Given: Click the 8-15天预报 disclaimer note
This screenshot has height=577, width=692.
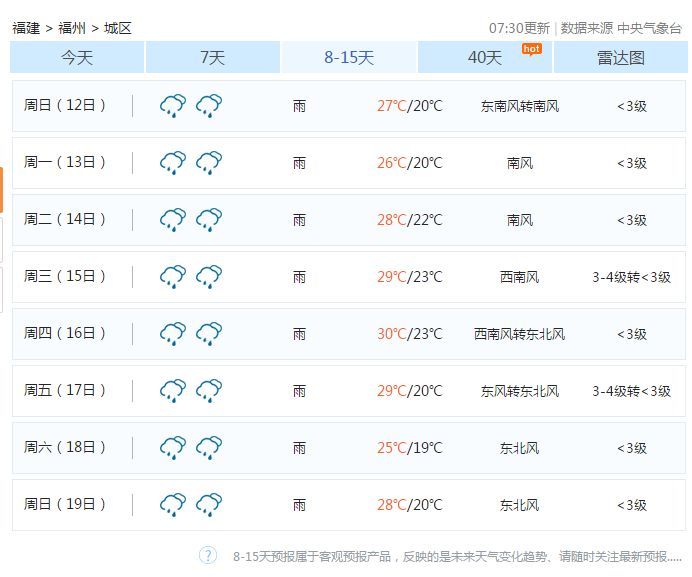Looking at the screenshot, I should (x=457, y=556).
